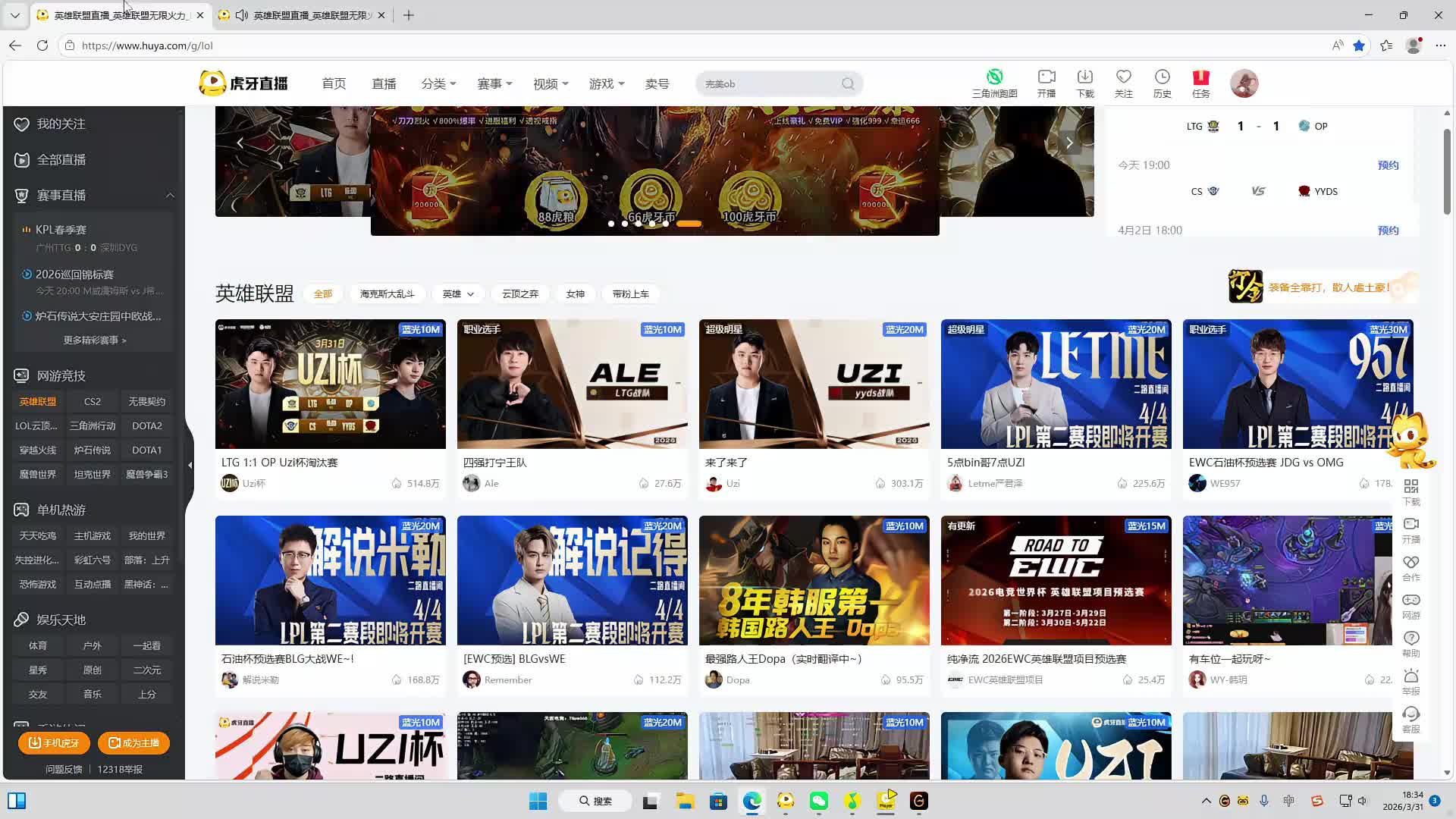Go to the next banner slide arrow

[x=1069, y=143]
